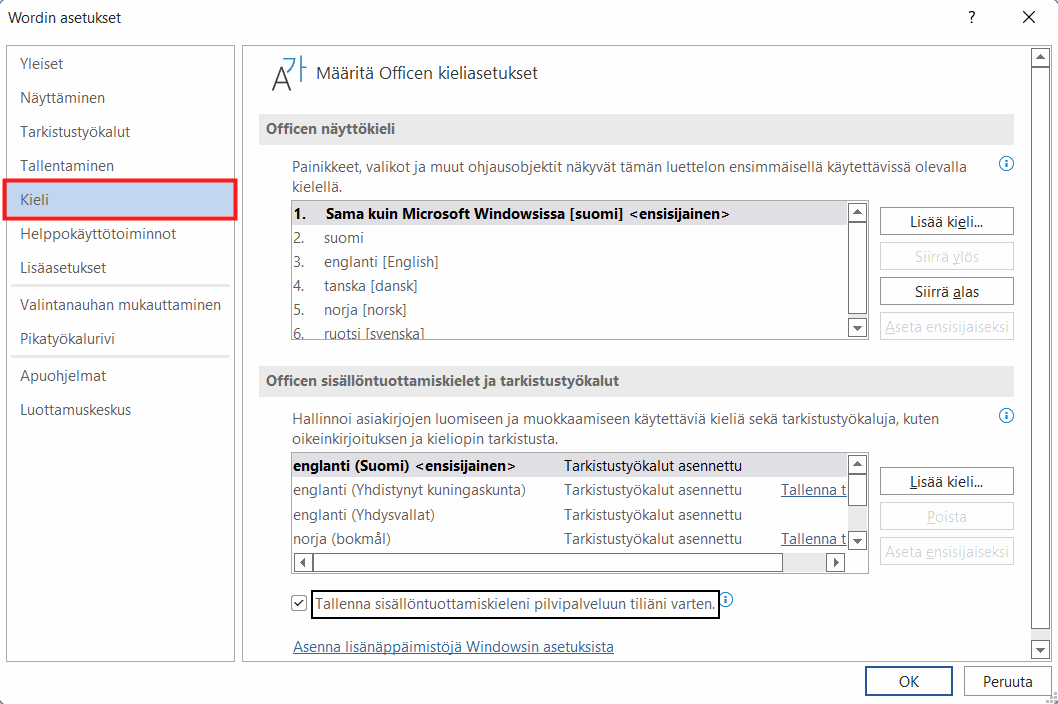Click up arrow of display language list scrollbar

(x=858, y=213)
